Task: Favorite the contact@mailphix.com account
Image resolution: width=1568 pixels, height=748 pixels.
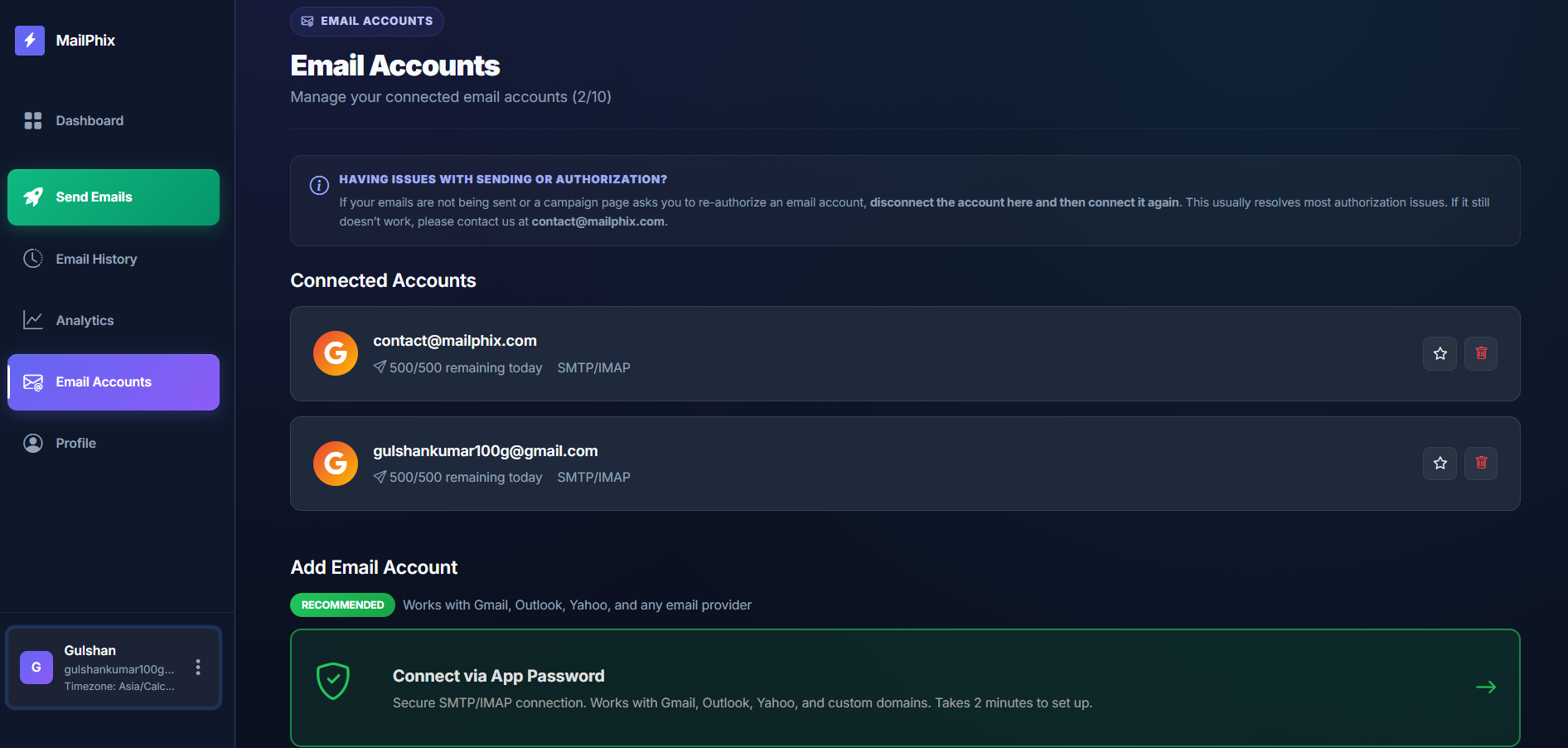Action: click(1440, 353)
